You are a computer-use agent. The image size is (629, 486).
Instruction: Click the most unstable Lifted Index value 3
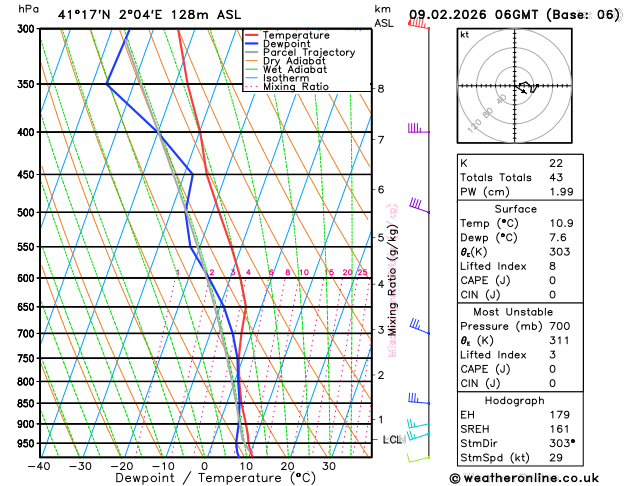tap(553, 354)
